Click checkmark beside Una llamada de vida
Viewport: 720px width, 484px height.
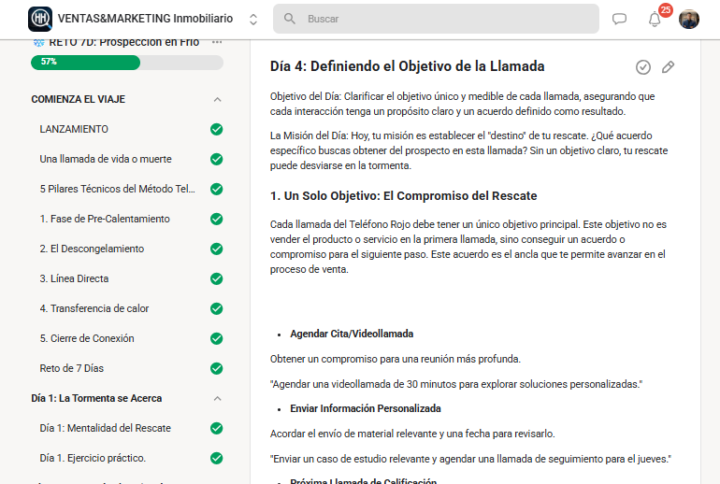coord(217,159)
